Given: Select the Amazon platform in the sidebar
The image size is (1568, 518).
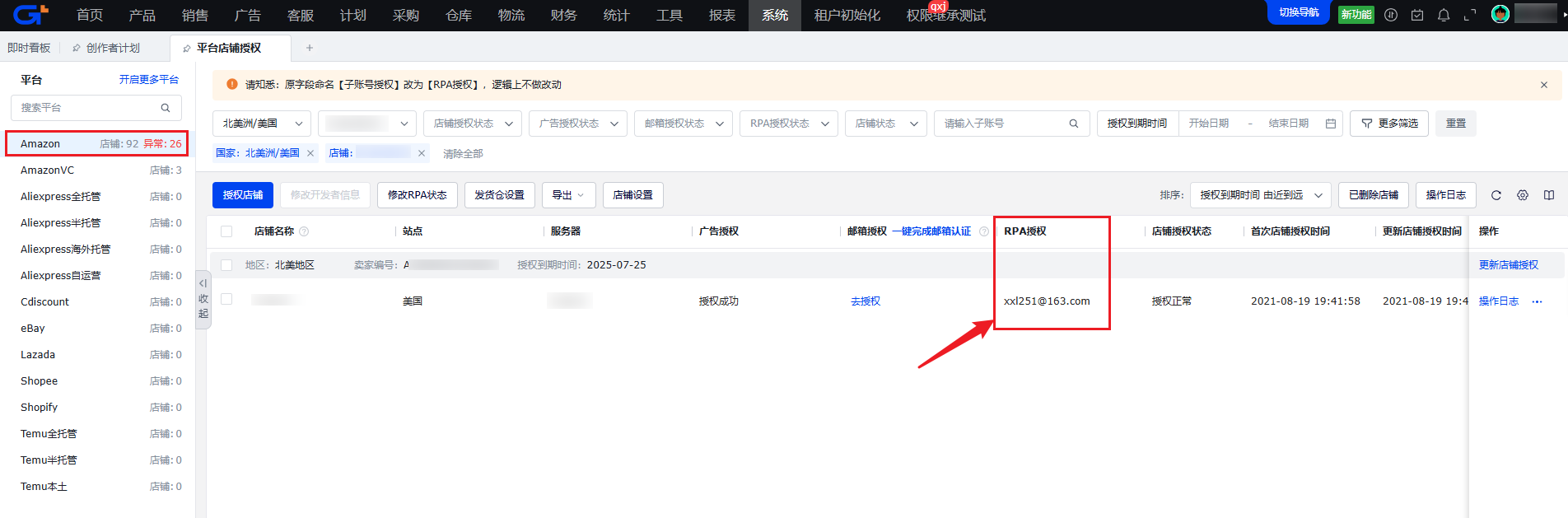Looking at the screenshot, I should point(97,143).
